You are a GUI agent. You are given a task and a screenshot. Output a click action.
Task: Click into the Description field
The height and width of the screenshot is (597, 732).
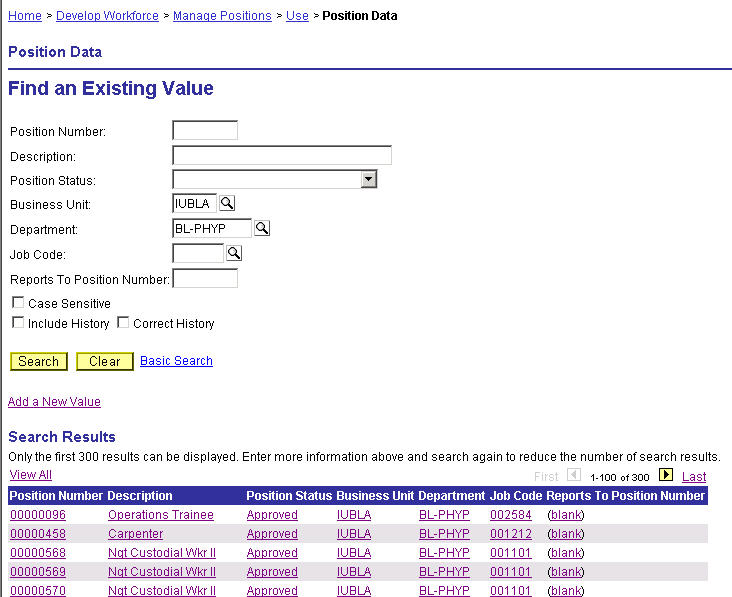pos(282,155)
